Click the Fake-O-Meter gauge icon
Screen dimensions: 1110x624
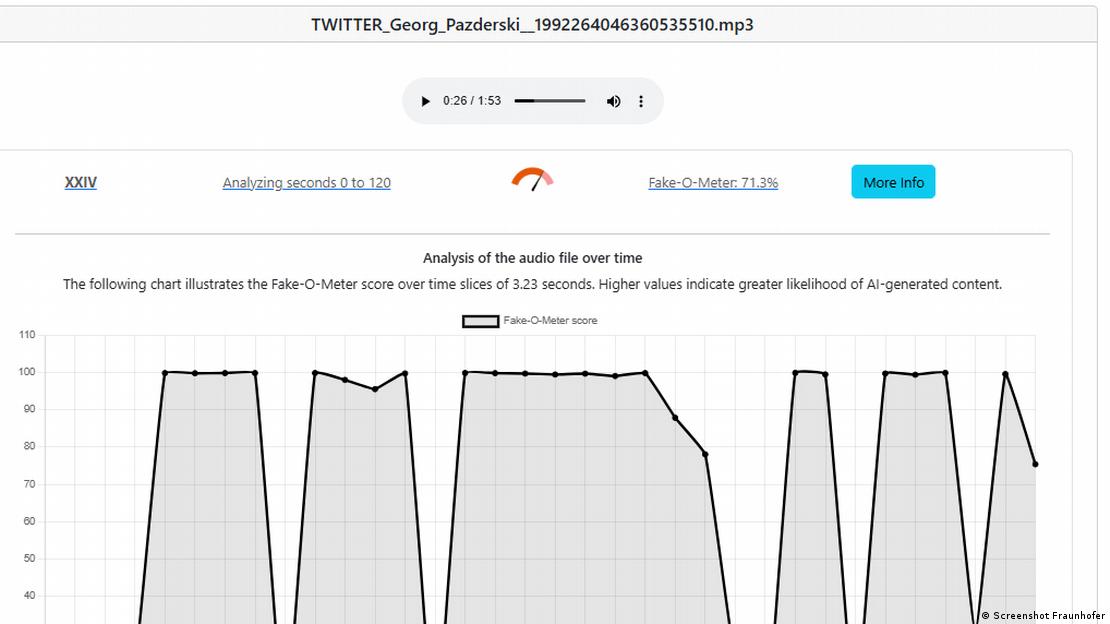[532, 180]
